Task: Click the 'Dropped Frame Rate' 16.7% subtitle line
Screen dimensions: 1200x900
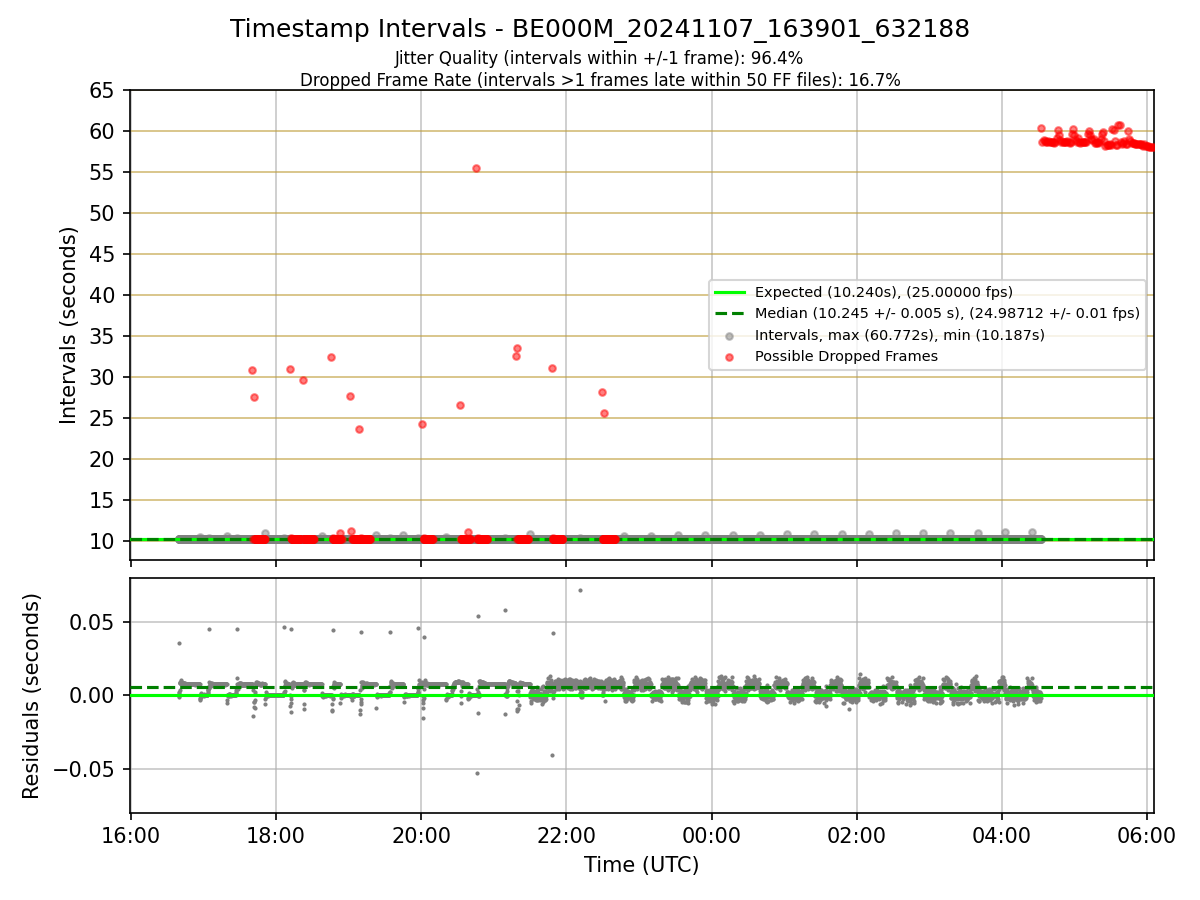Action: pyautogui.click(x=600, y=80)
